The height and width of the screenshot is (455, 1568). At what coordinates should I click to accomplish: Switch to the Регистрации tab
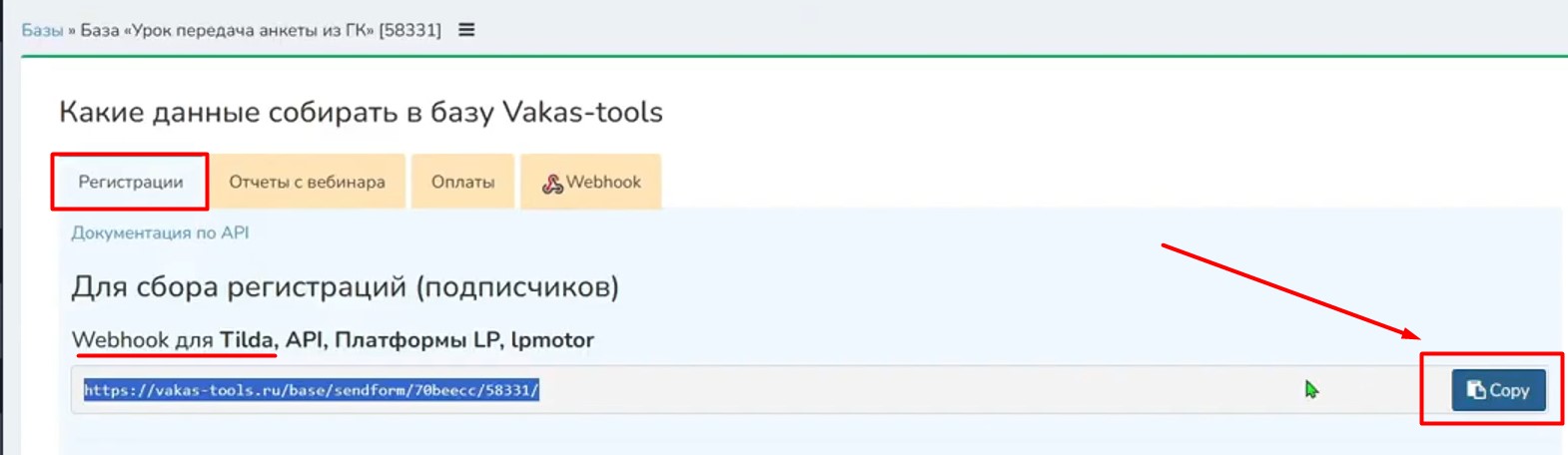(x=131, y=182)
